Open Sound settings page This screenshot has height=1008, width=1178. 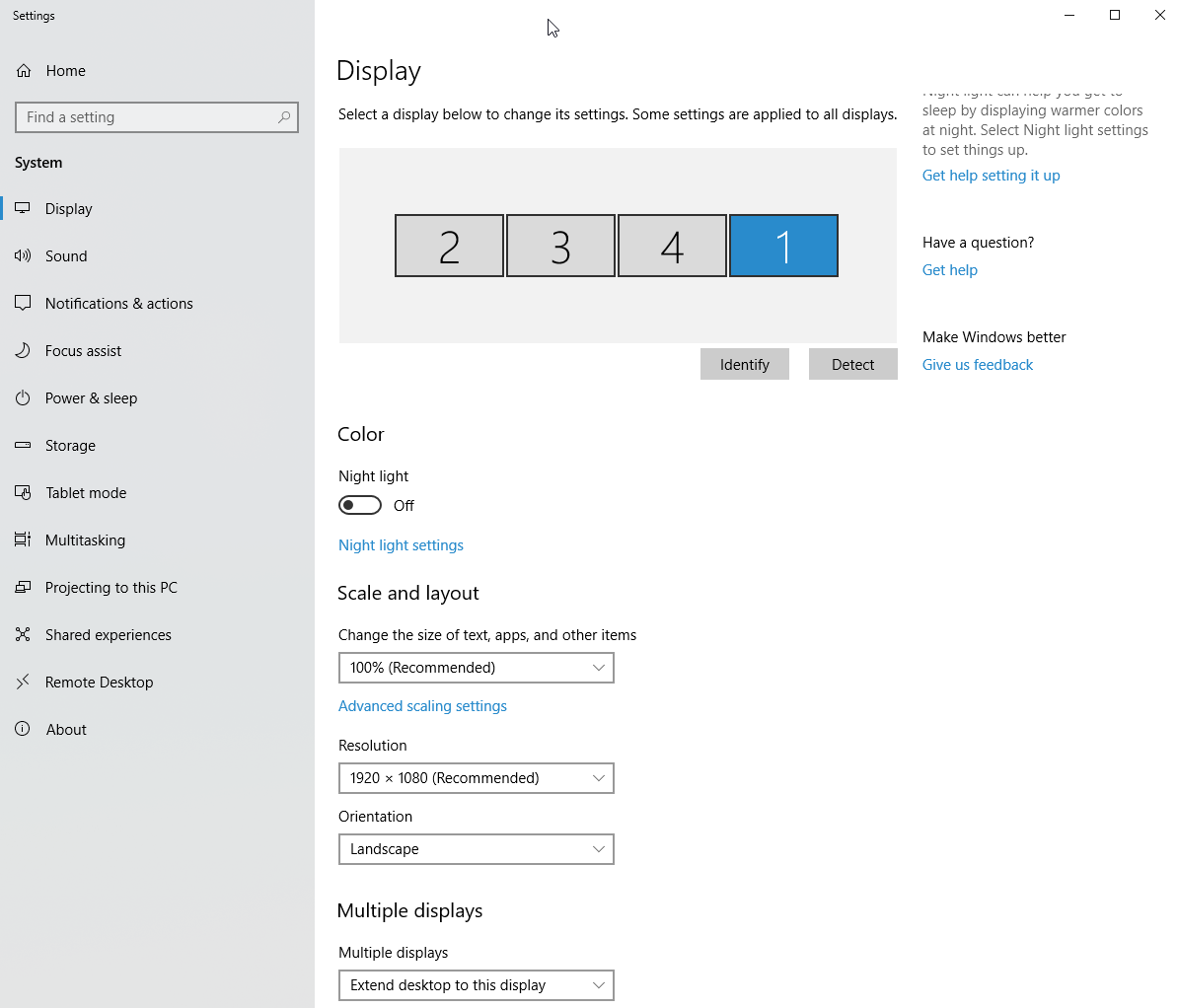[157, 255]
